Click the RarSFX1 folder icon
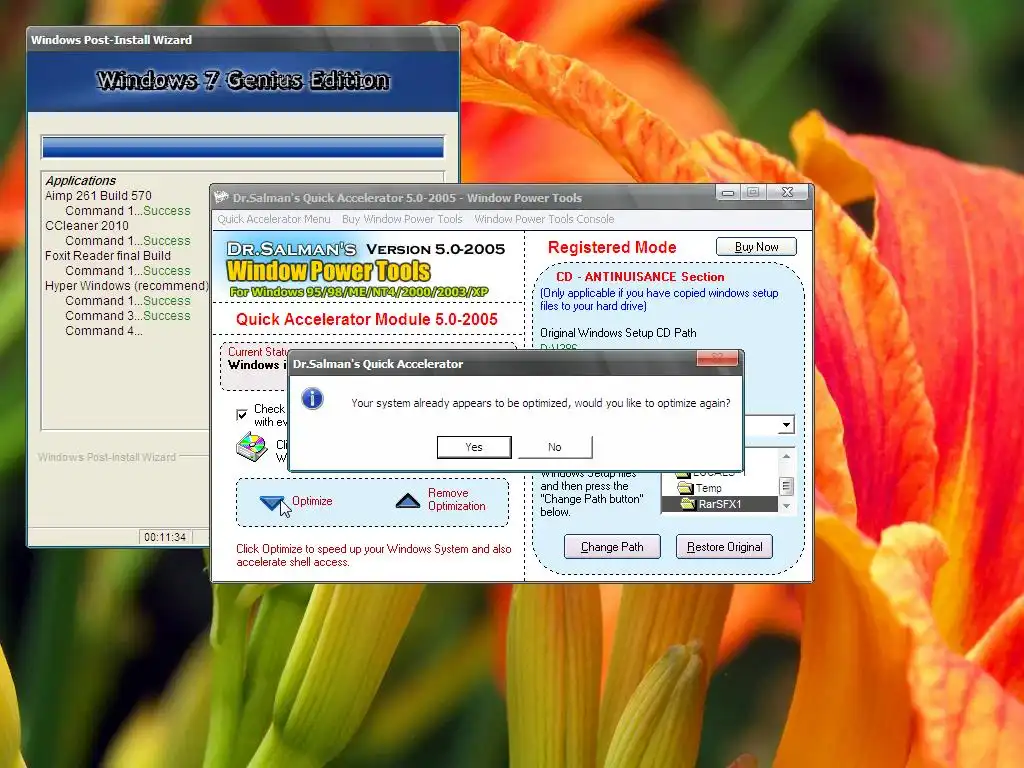The width and height of the screenshot is (1024, 768). pyautogui.click(x=688, y=504)
